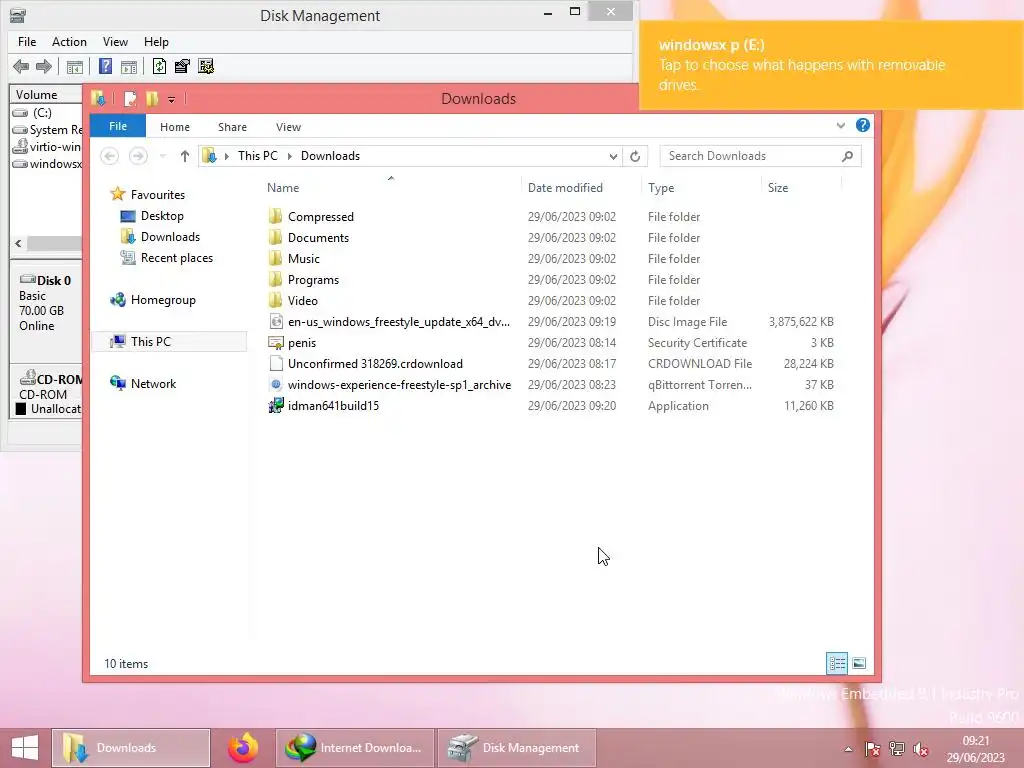This screenshot has height=768, width=1024.
Task: Open Firefox from the taskbar
Action: (243, 748)
